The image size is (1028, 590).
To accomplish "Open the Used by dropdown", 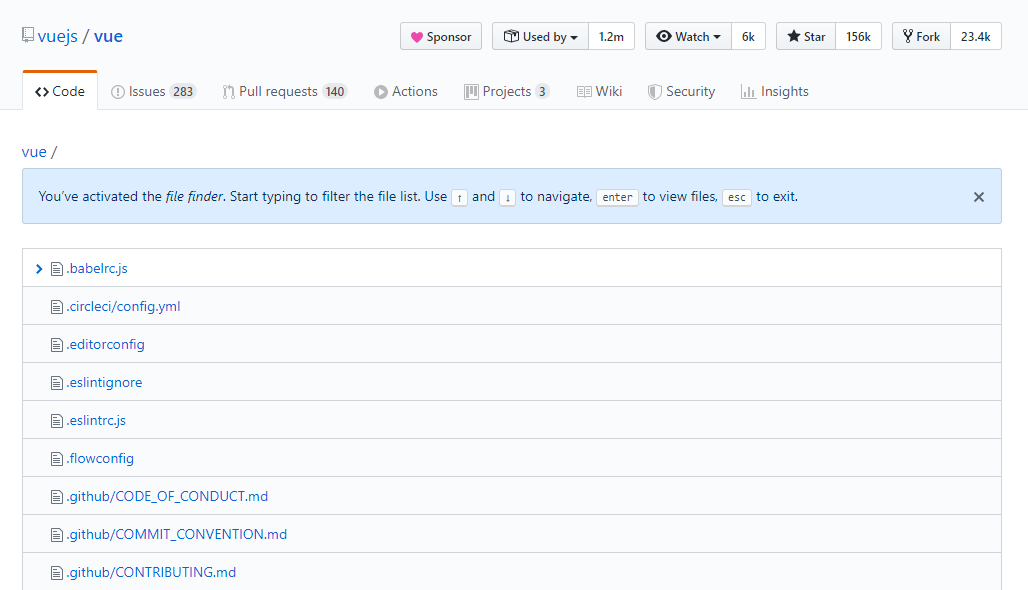I will (540, 37).
